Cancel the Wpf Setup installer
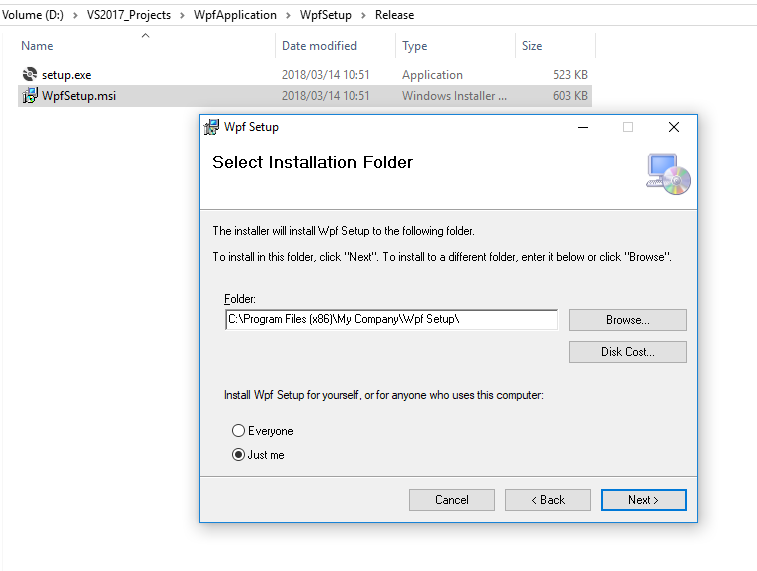Screen dimensions: 757x571 451,500
